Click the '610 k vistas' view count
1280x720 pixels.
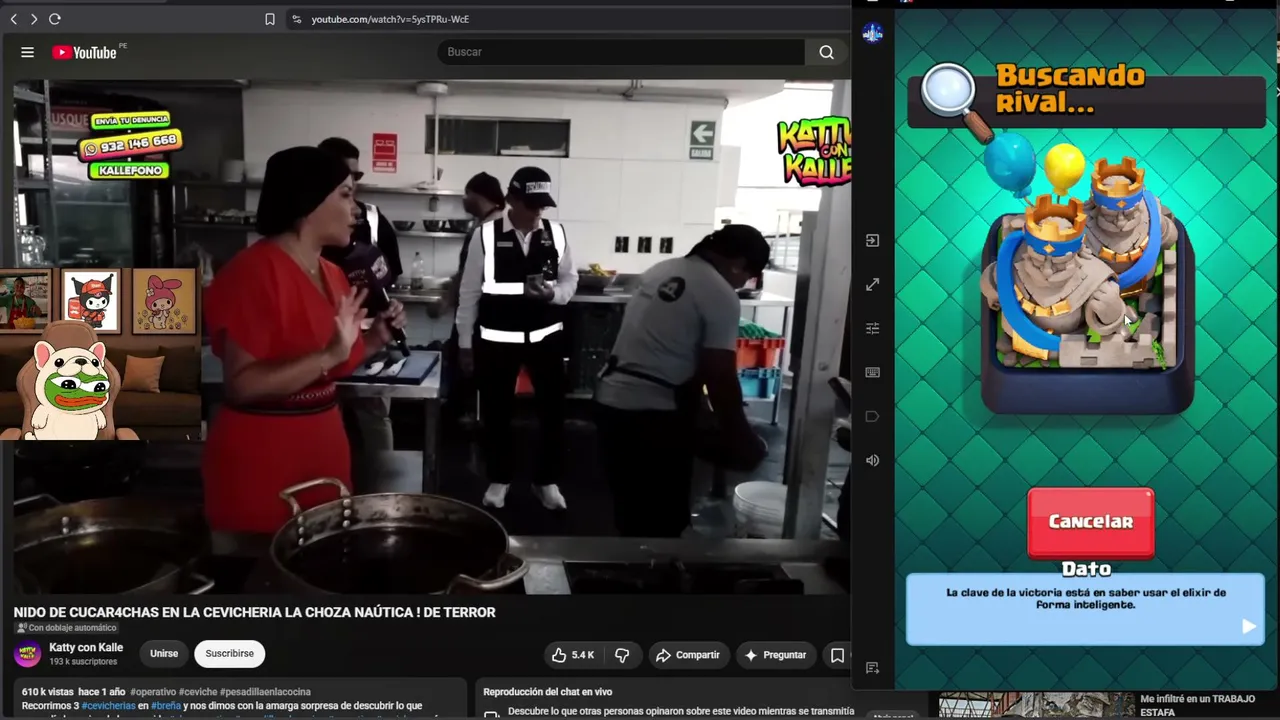click(x=48, y=692)
